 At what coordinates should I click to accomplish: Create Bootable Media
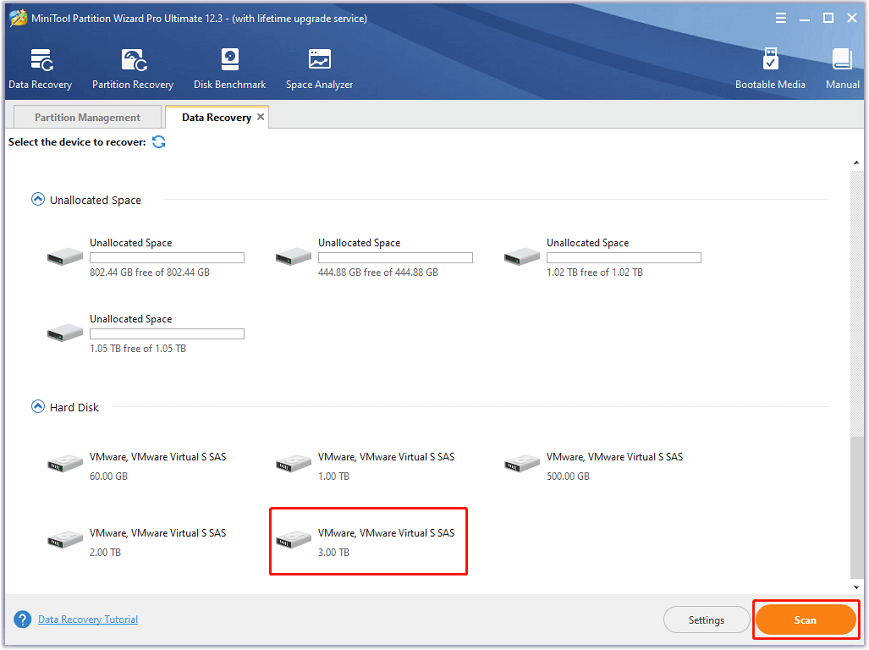[770, 69]
